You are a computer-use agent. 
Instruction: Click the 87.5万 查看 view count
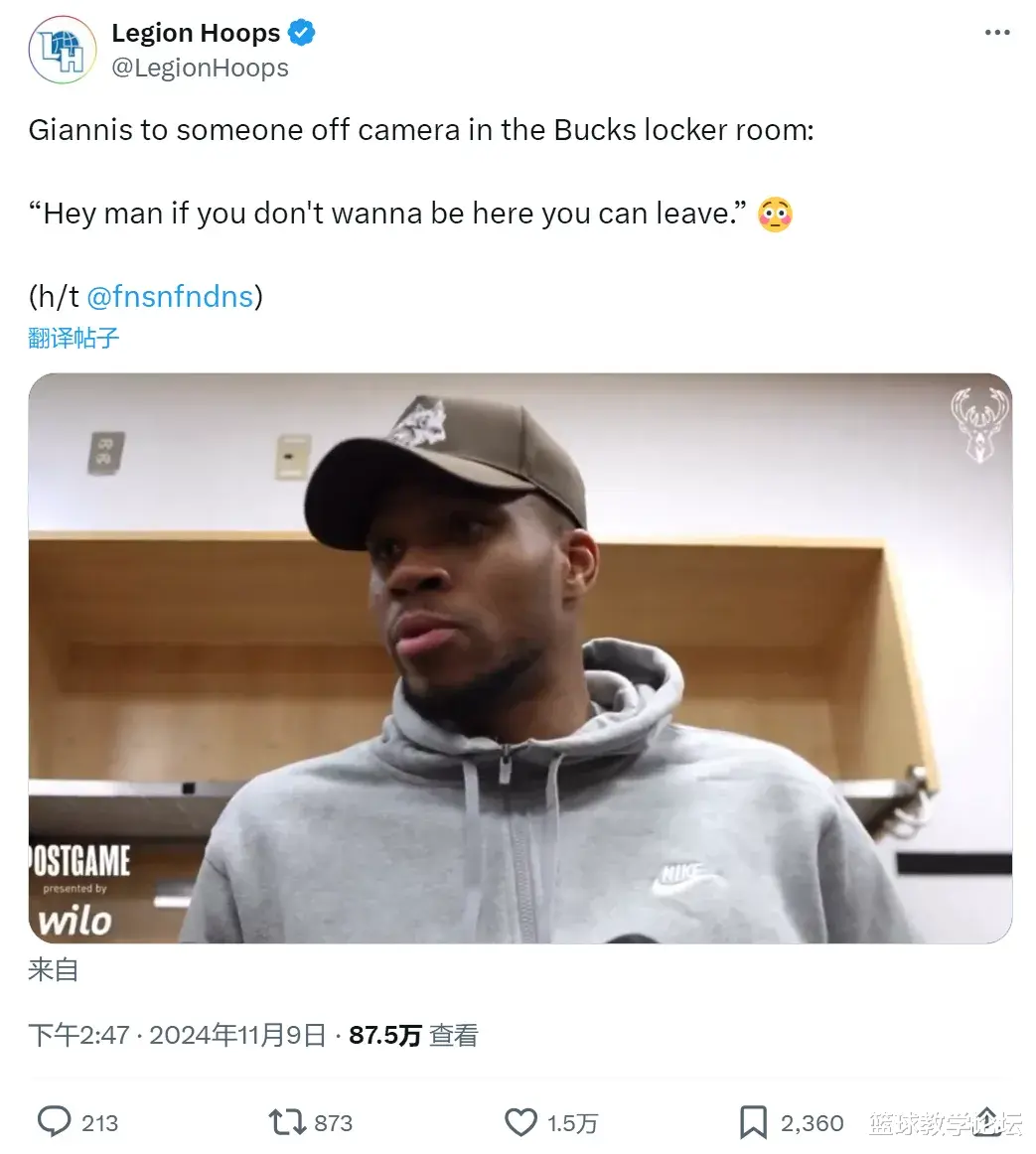[414, 1036]
